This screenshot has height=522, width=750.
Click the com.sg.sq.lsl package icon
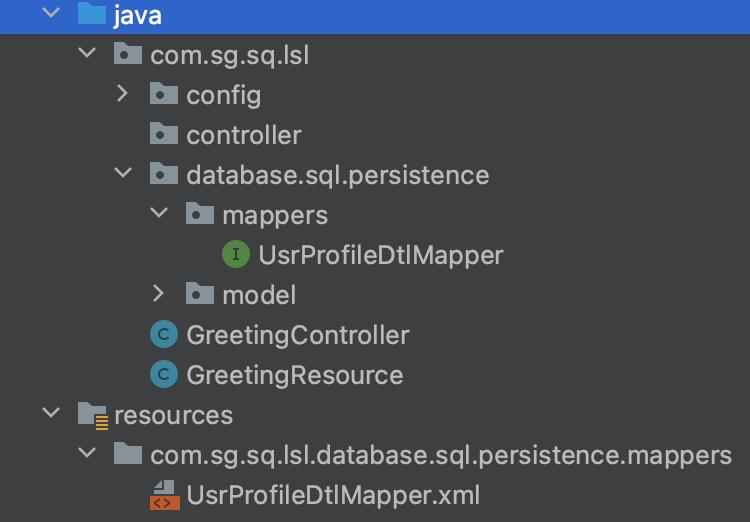[x=128, y=55]
